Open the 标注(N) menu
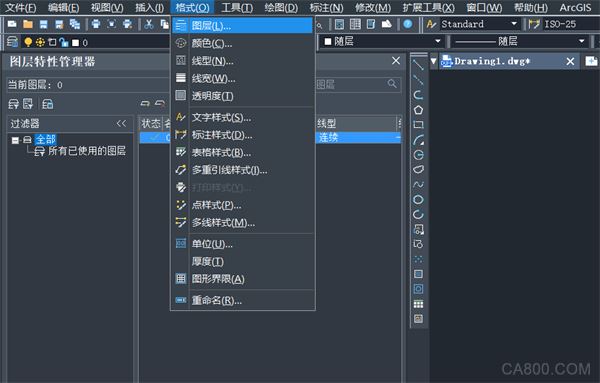The width and height of the screenshot is (600, 383). click(326, 8)
